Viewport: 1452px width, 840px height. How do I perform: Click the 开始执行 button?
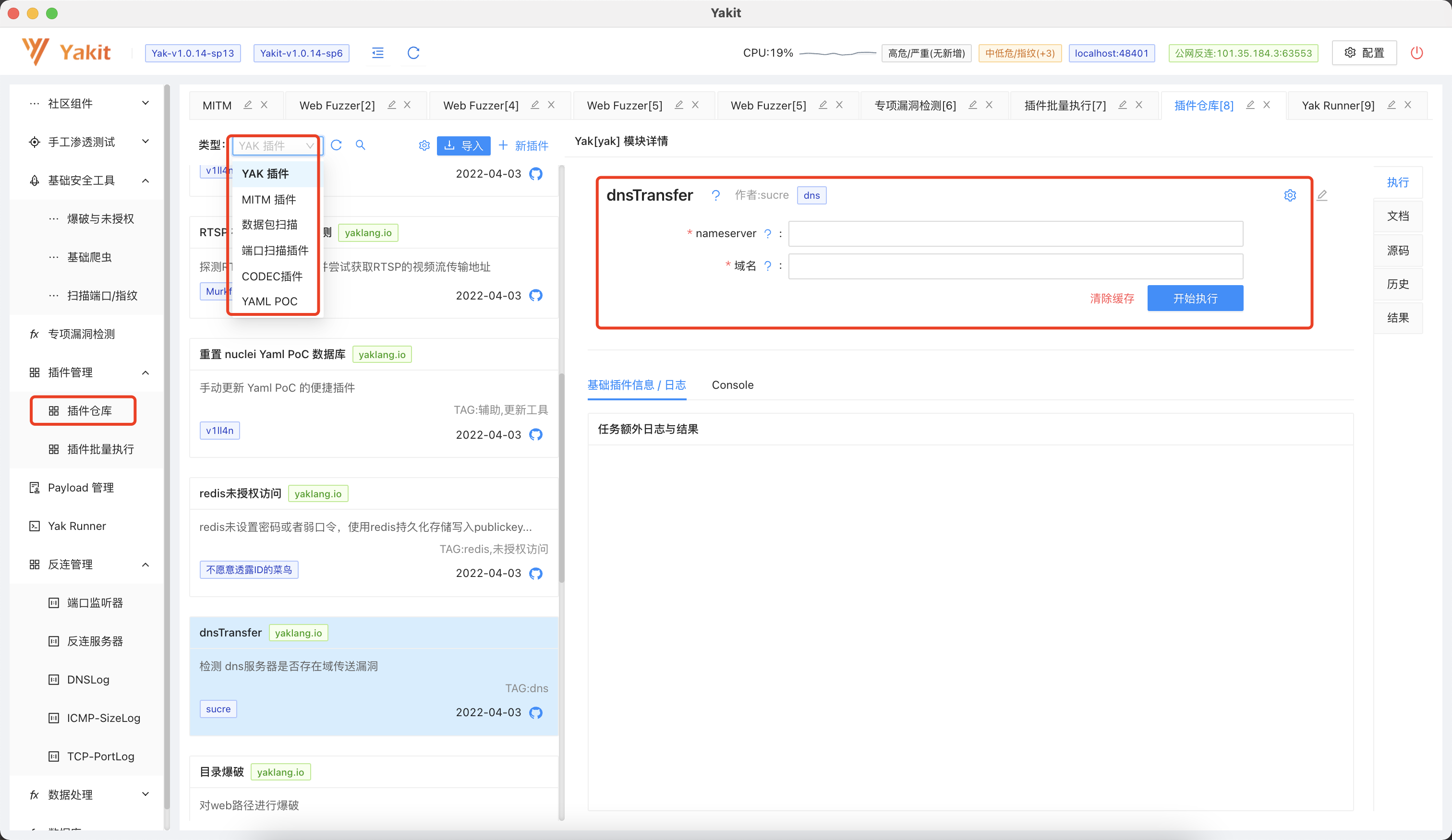coord(1195,299)
